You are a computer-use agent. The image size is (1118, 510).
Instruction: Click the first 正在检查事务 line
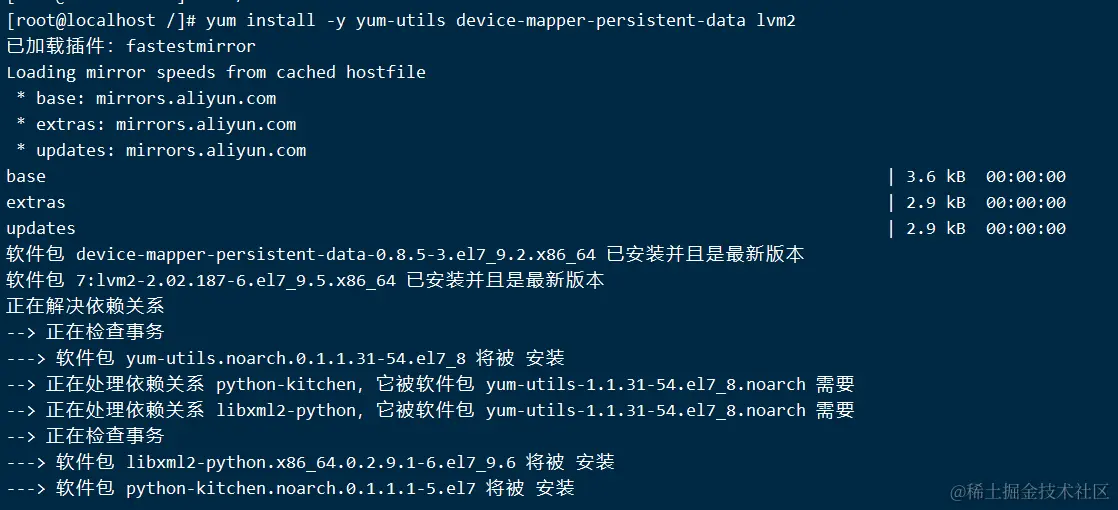click(85, 332)
